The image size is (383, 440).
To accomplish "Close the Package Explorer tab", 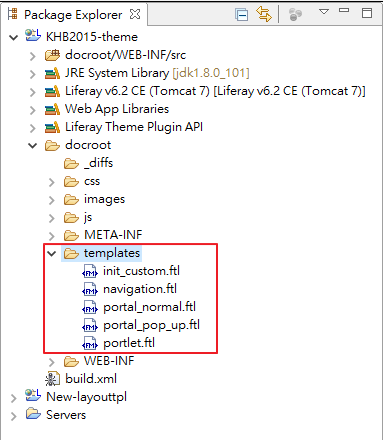I will (135, 14).
